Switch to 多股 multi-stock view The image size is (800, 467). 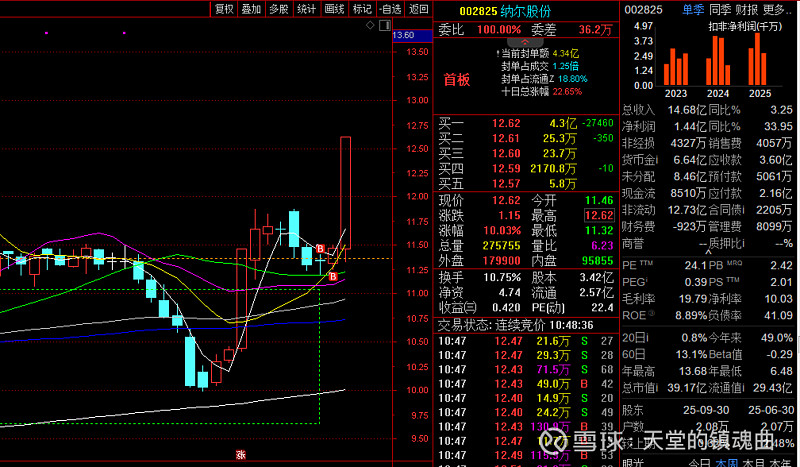(279, 9)
